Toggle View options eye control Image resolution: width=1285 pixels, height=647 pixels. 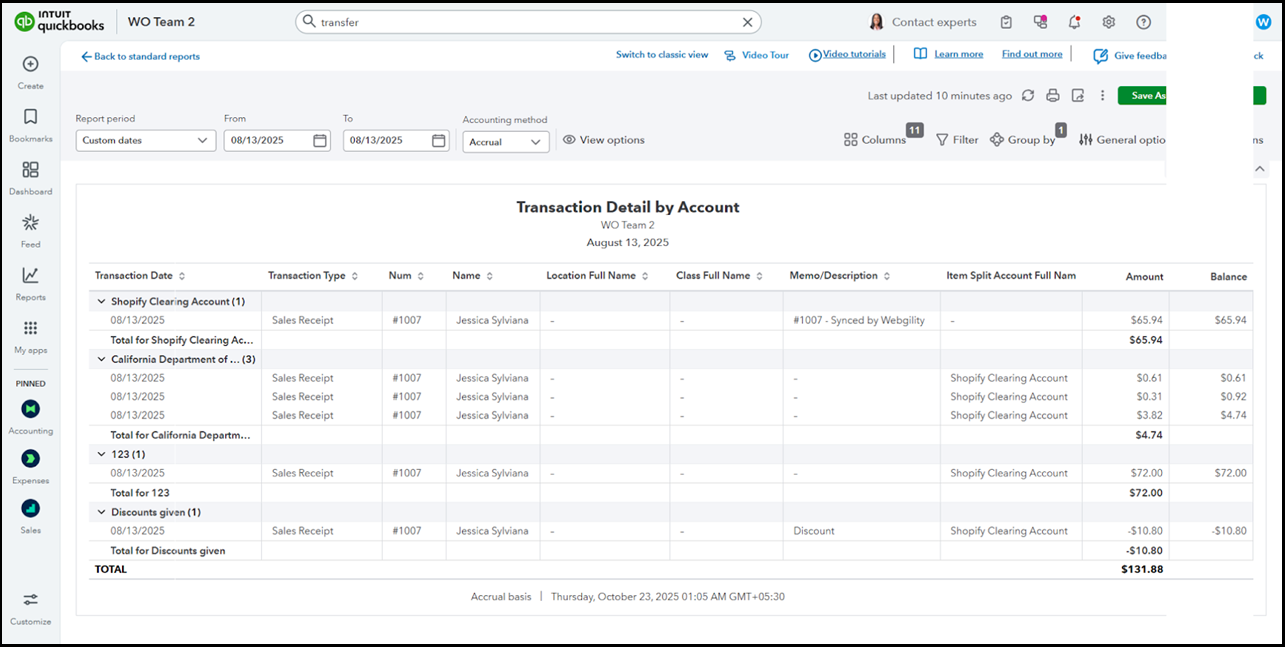coord(603,140)
